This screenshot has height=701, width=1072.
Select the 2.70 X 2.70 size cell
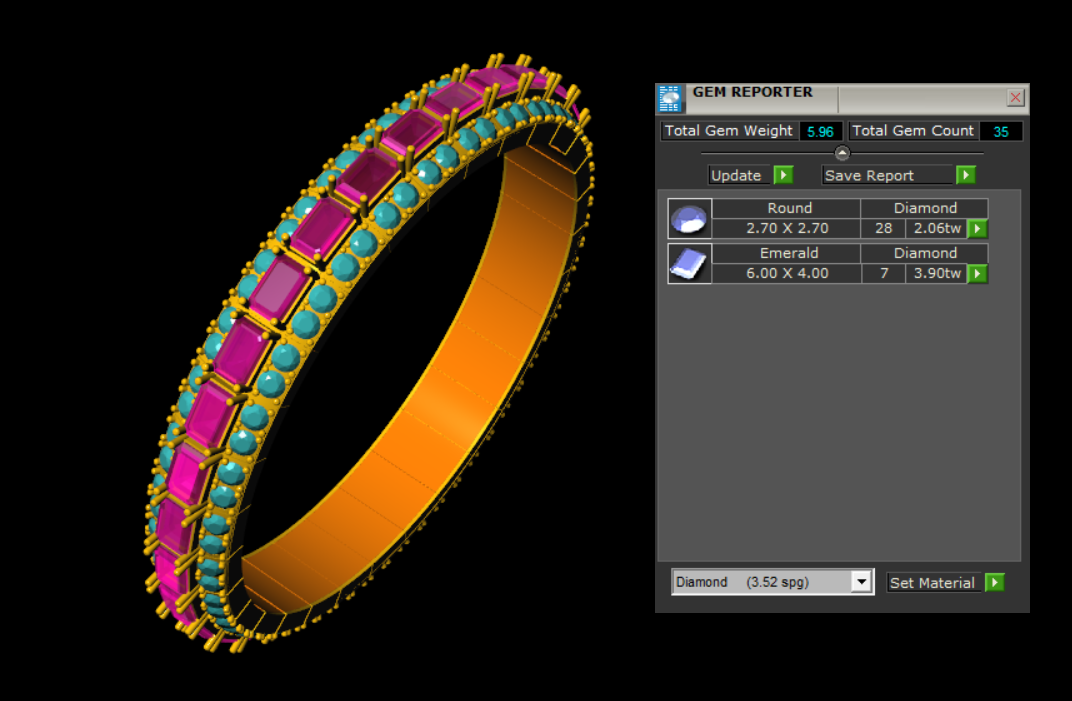click(x=787, y=229)
